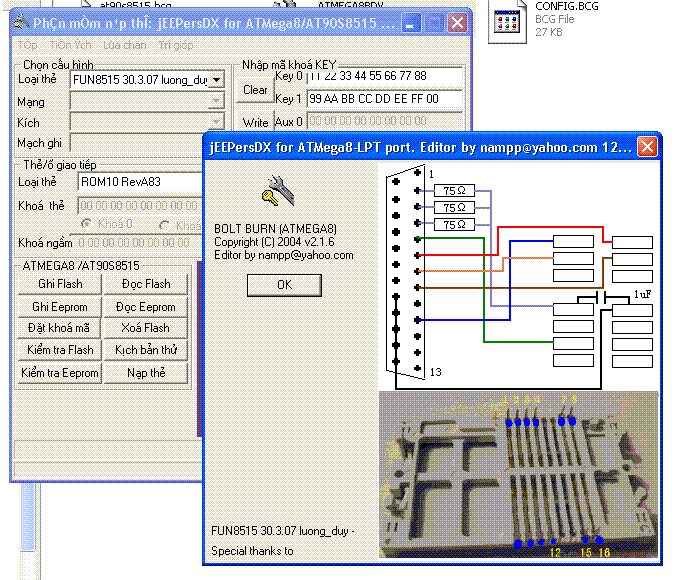Click the Đọc Flash button

click(146, 284)
